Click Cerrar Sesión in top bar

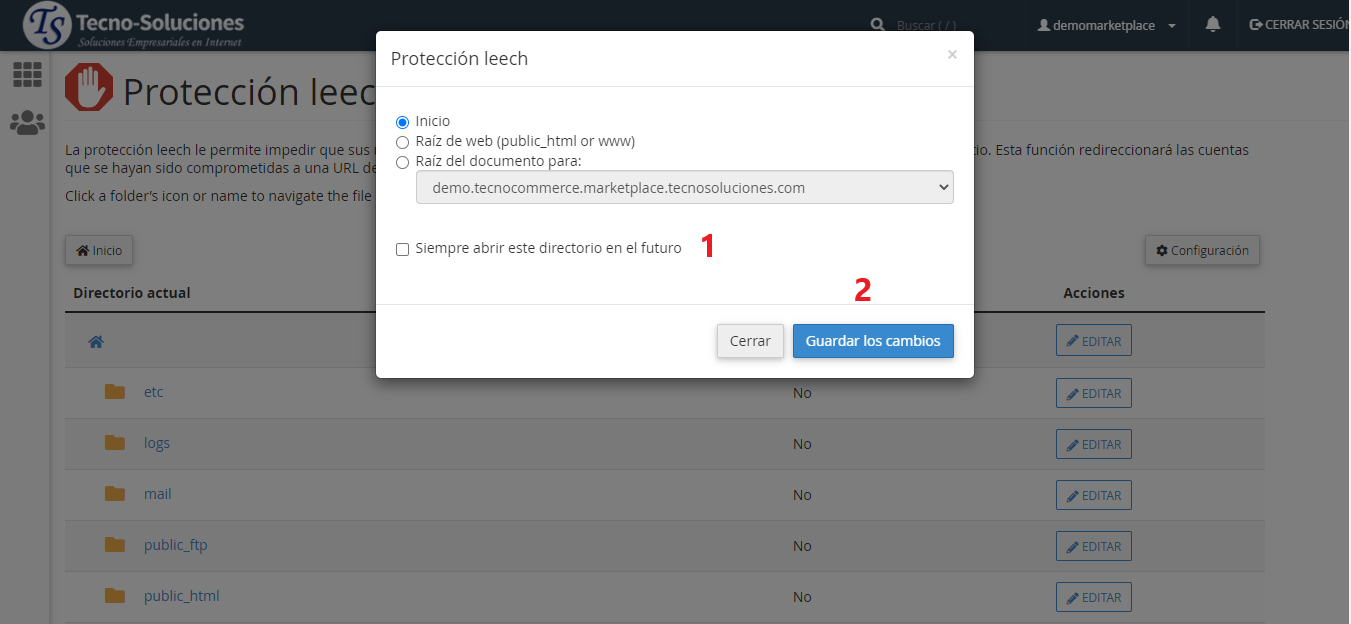[x=1299, y=25]
